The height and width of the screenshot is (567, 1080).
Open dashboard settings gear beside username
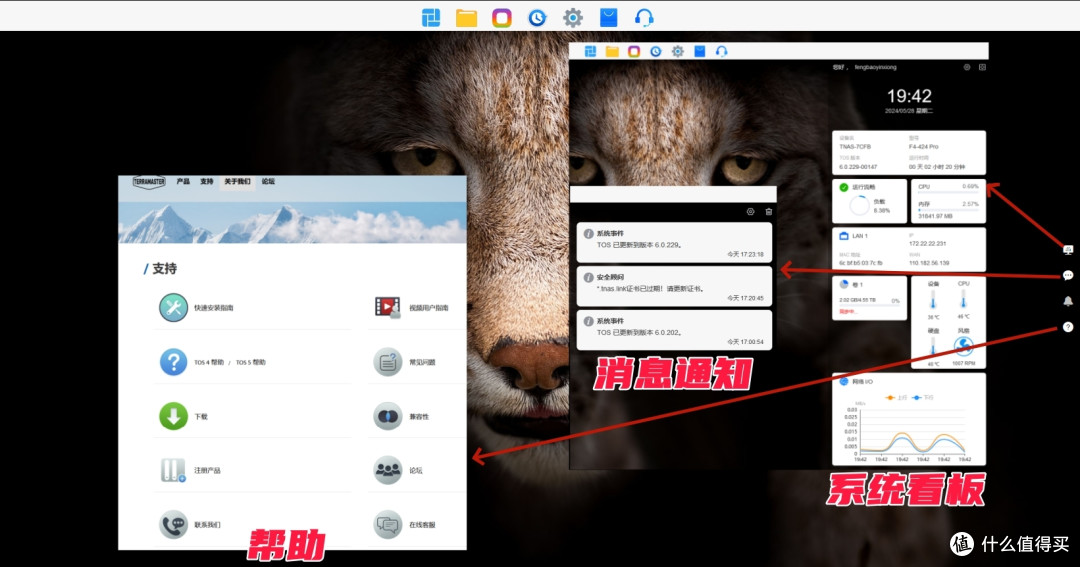coord(967,68)
